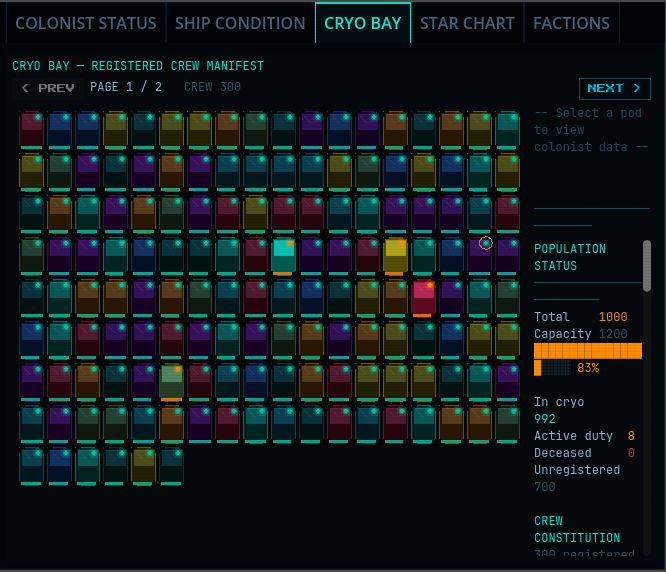Pick the first yellow pod in the second row

[x=31, y=172]
